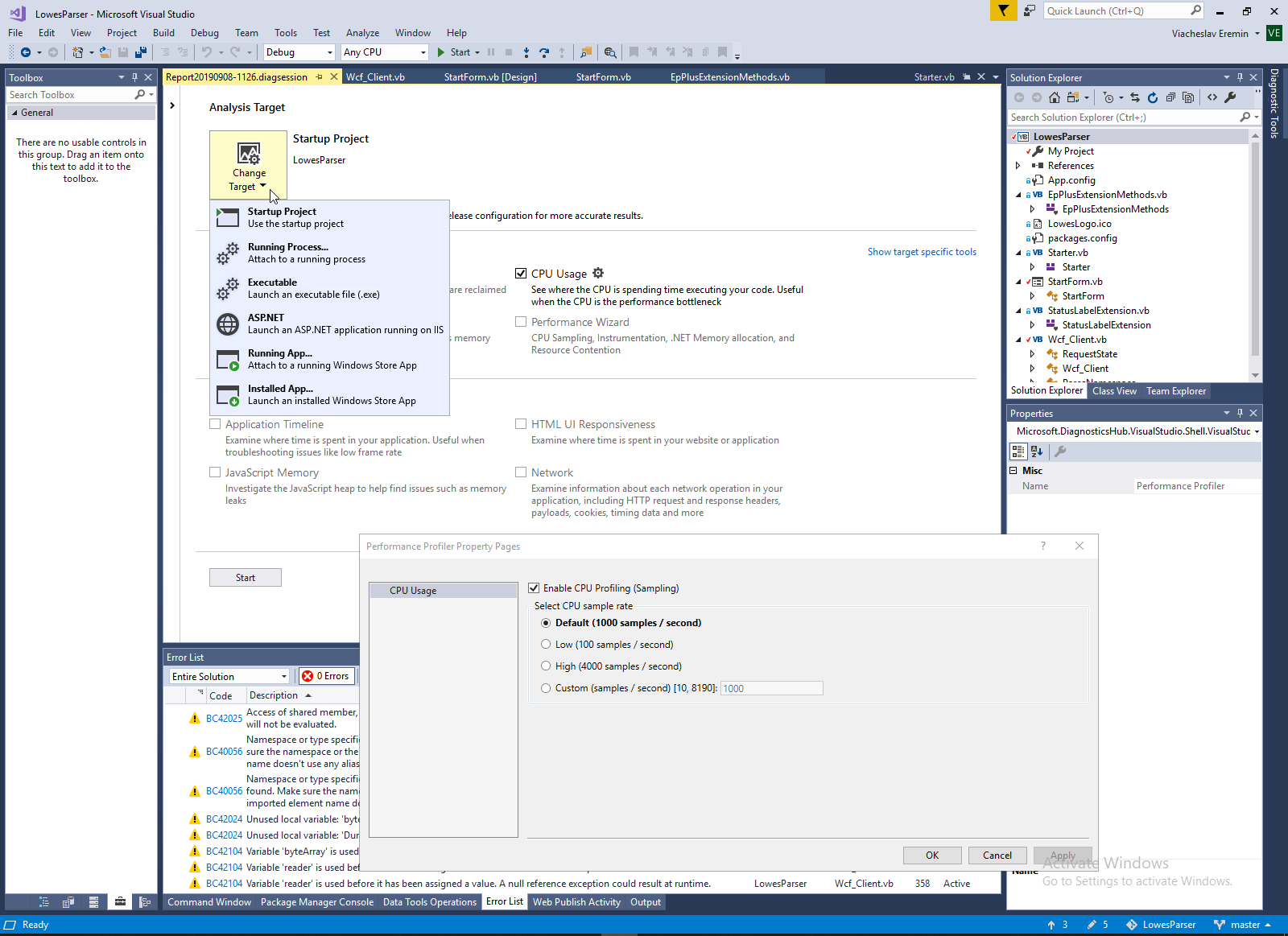Select LowesLogo.ico in Solution Explorer
The height and width of the screenshot is (936, 1288).
[1080, 224]
